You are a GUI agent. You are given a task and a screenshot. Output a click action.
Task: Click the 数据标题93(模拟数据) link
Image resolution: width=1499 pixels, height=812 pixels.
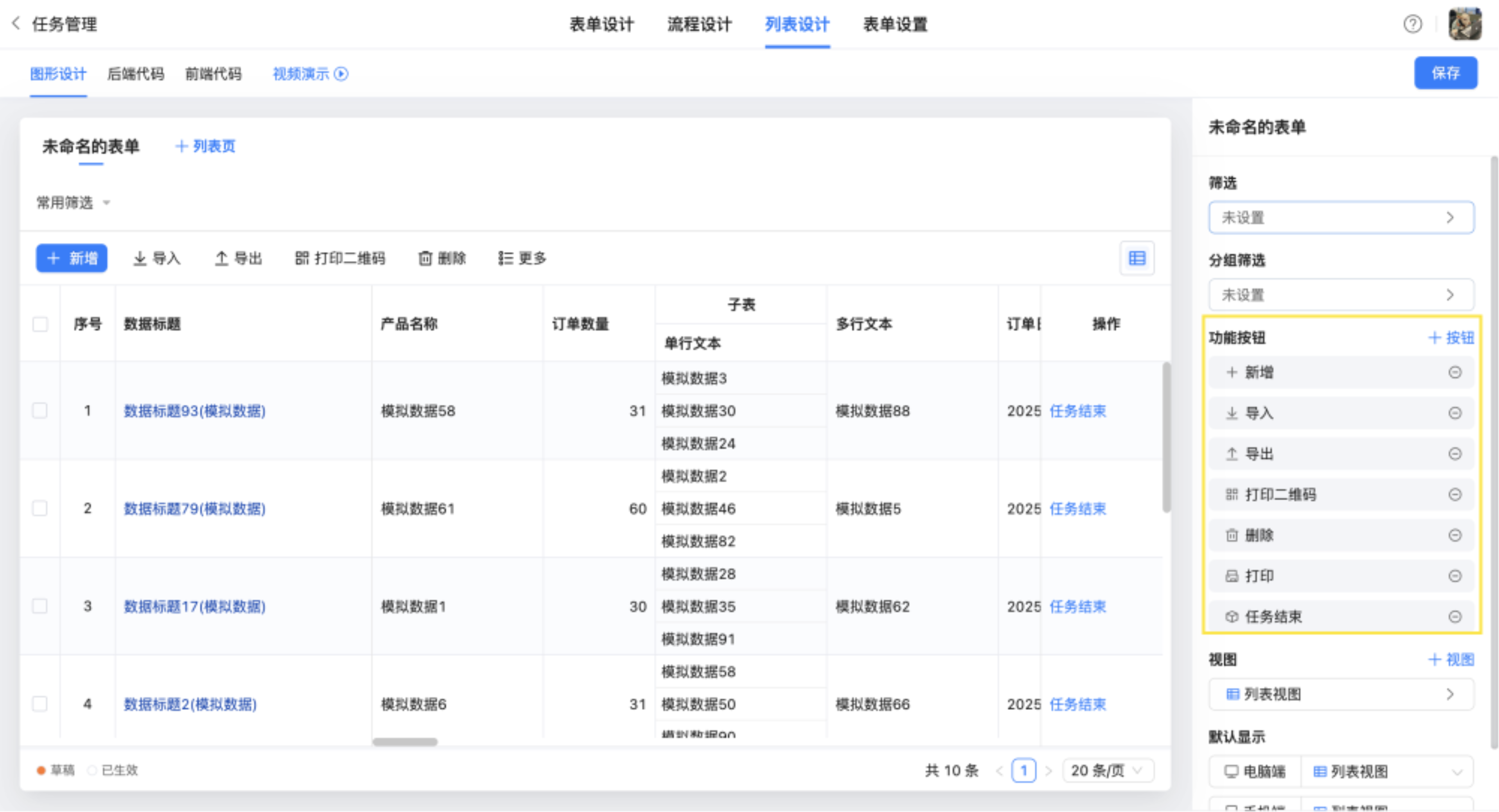pos(194,411)
